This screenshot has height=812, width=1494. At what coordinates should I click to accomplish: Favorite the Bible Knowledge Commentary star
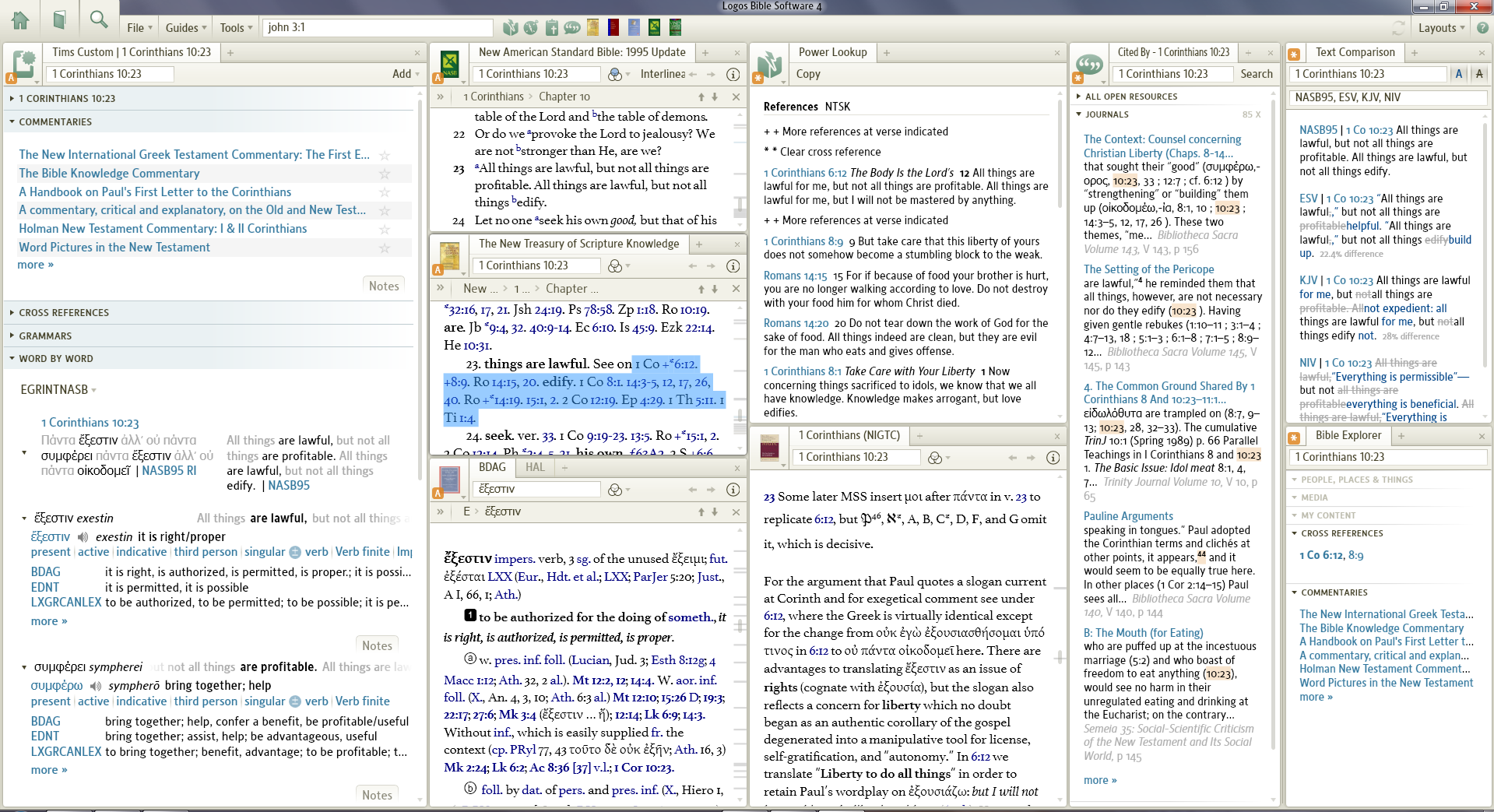point(385,174)
